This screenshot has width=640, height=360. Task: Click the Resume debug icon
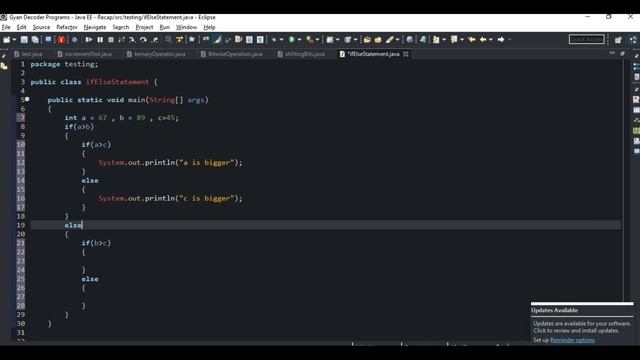coord(89,40)
